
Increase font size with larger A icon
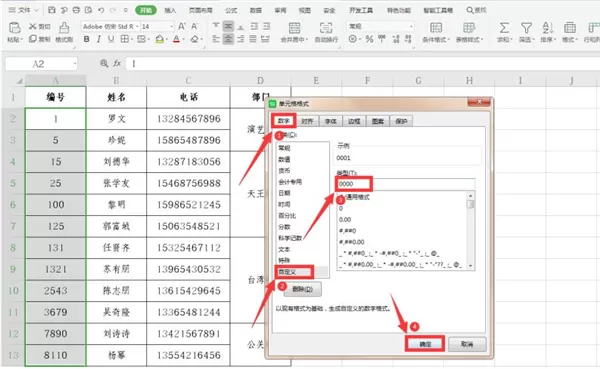click(182, 26)
